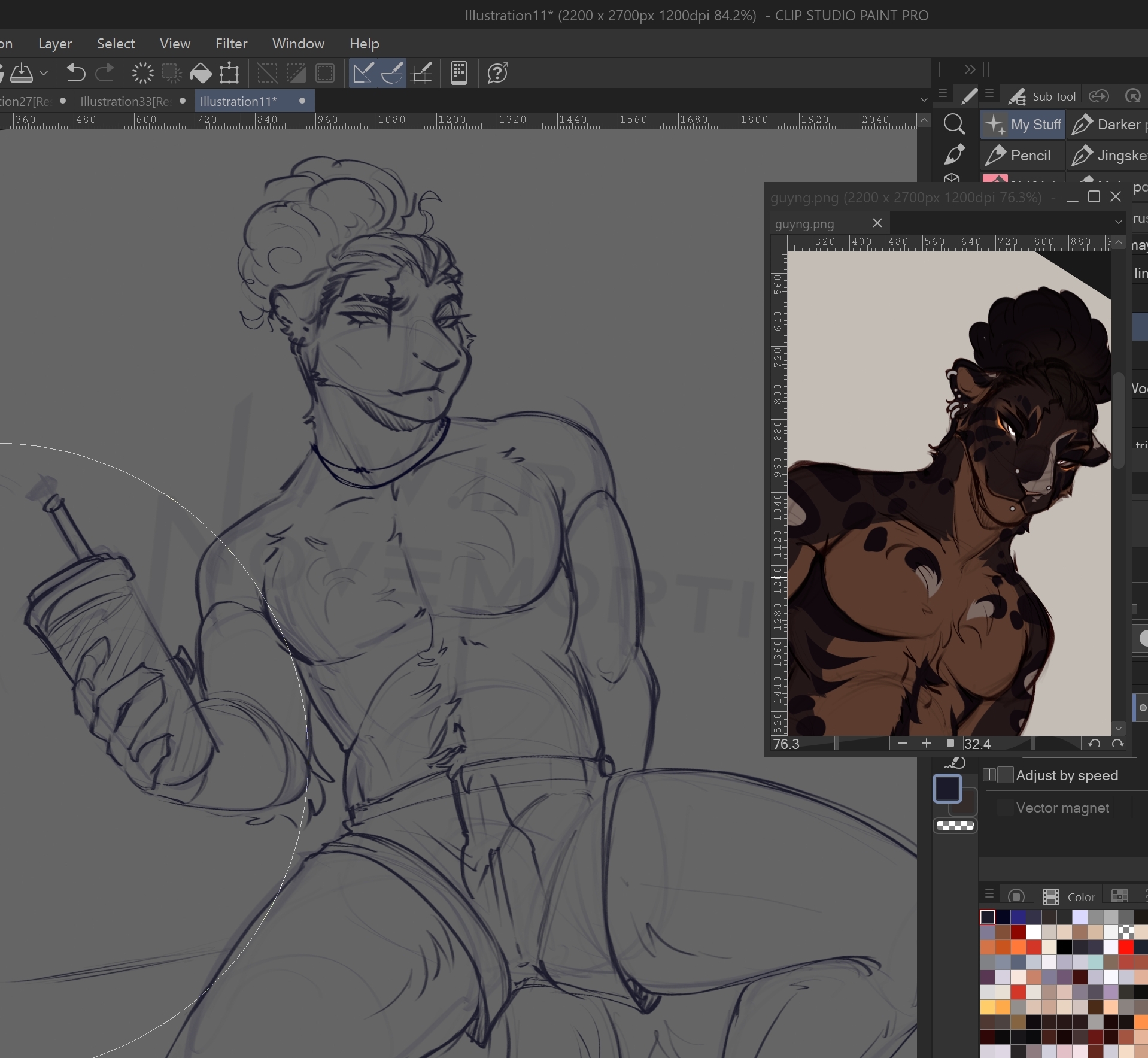The image size is (1148, 1058).
Task: Click the Scale/Rotate transform icon
Action: [x=229, y=73]
